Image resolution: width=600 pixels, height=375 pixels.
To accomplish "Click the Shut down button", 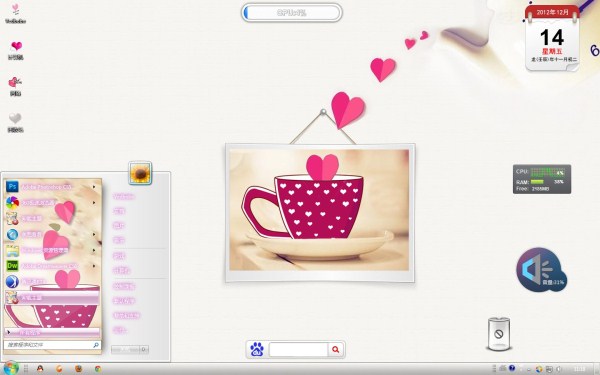I will click(x=125, y=349).
